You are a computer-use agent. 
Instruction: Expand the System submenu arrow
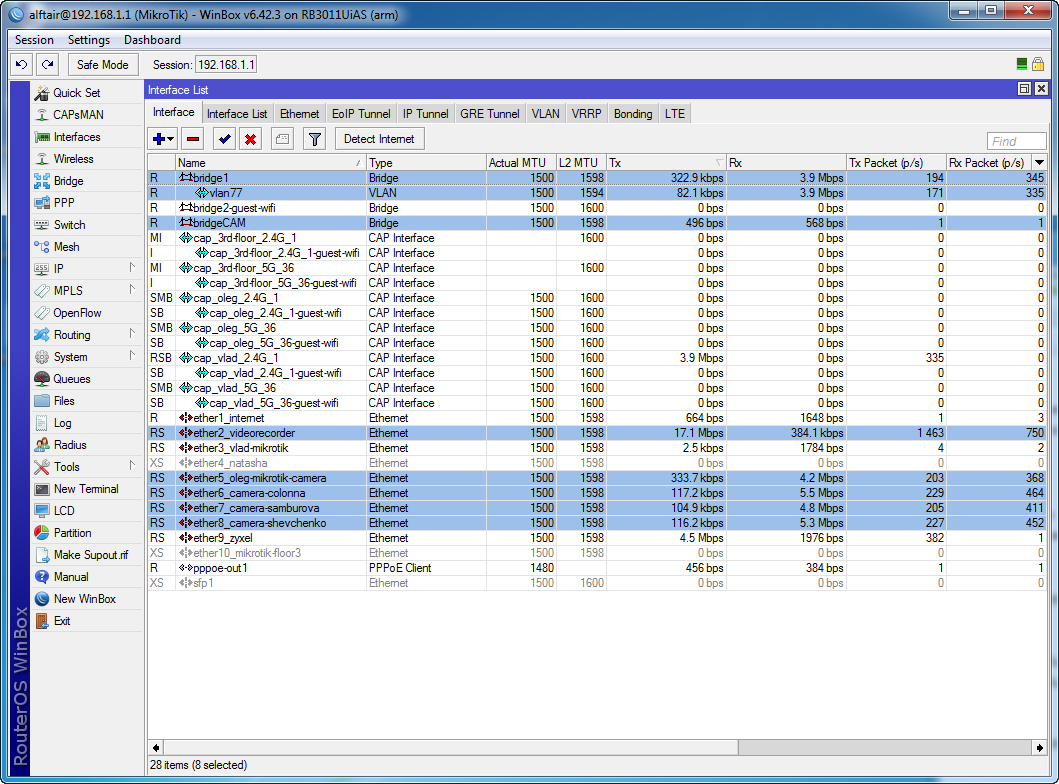tap(132, 356)
